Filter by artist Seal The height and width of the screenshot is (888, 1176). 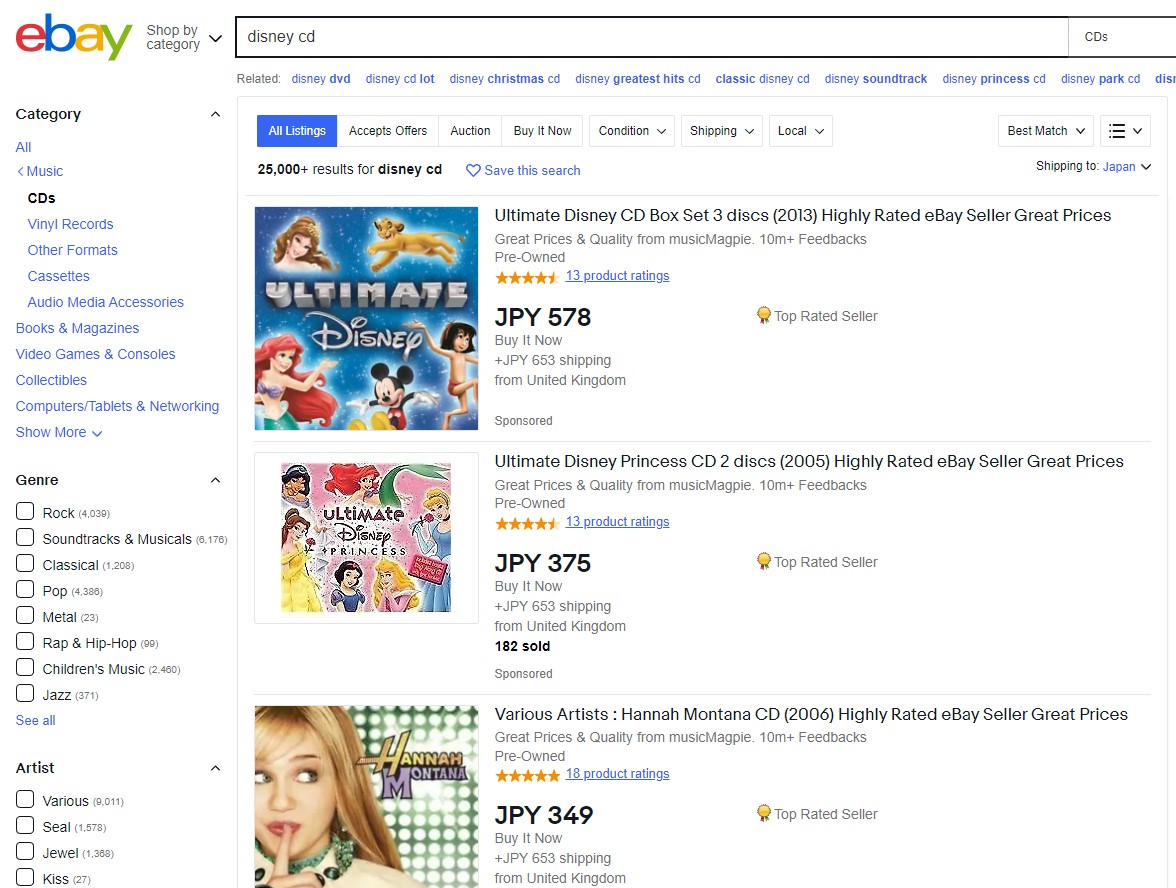25,826
